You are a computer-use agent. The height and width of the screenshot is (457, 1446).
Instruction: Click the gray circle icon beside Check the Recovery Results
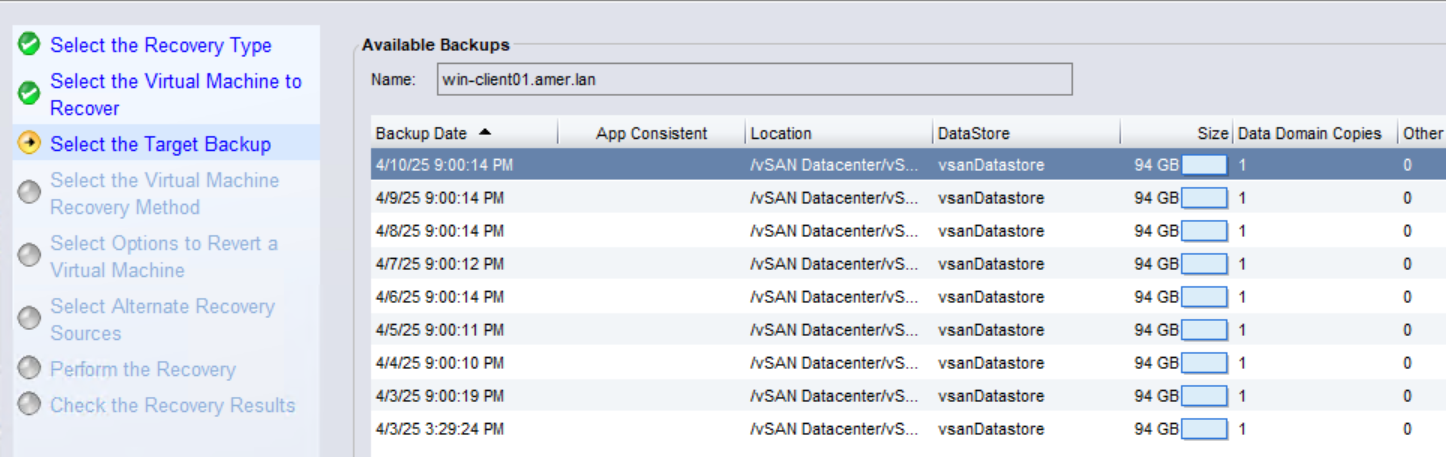(x=29, y=405)
